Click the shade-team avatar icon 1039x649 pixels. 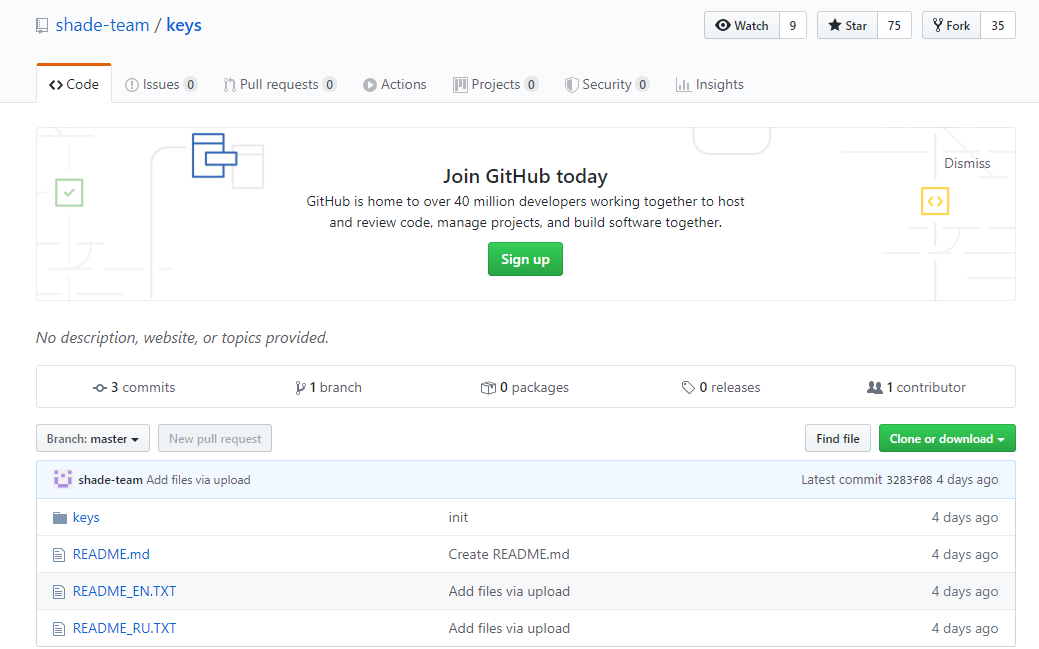62,479
